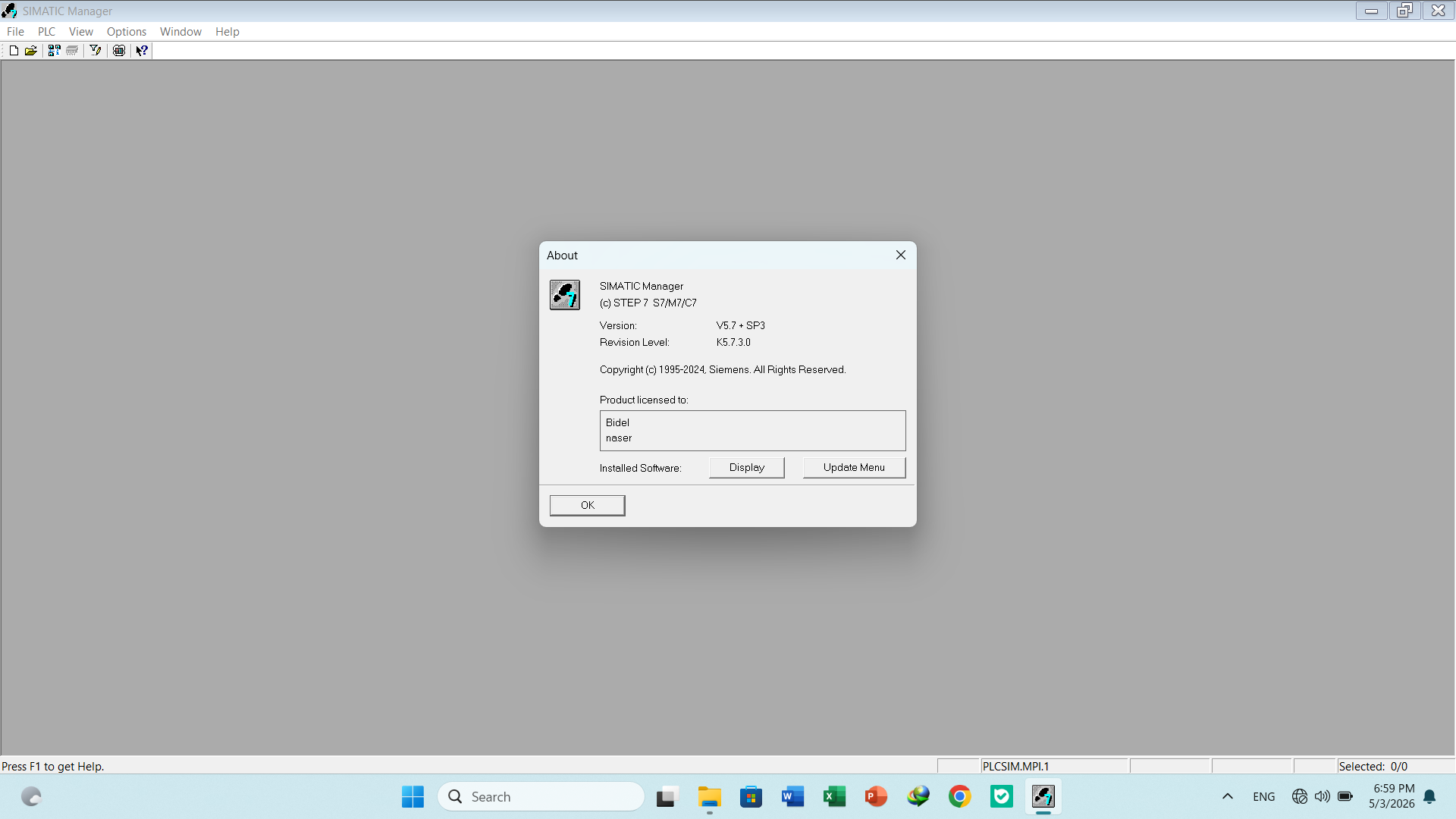The width and height of the screenshot is (1456, 819).
Task: Confirm the About dialog with OK
Action: pyautogui.click(x=588, y=506)
